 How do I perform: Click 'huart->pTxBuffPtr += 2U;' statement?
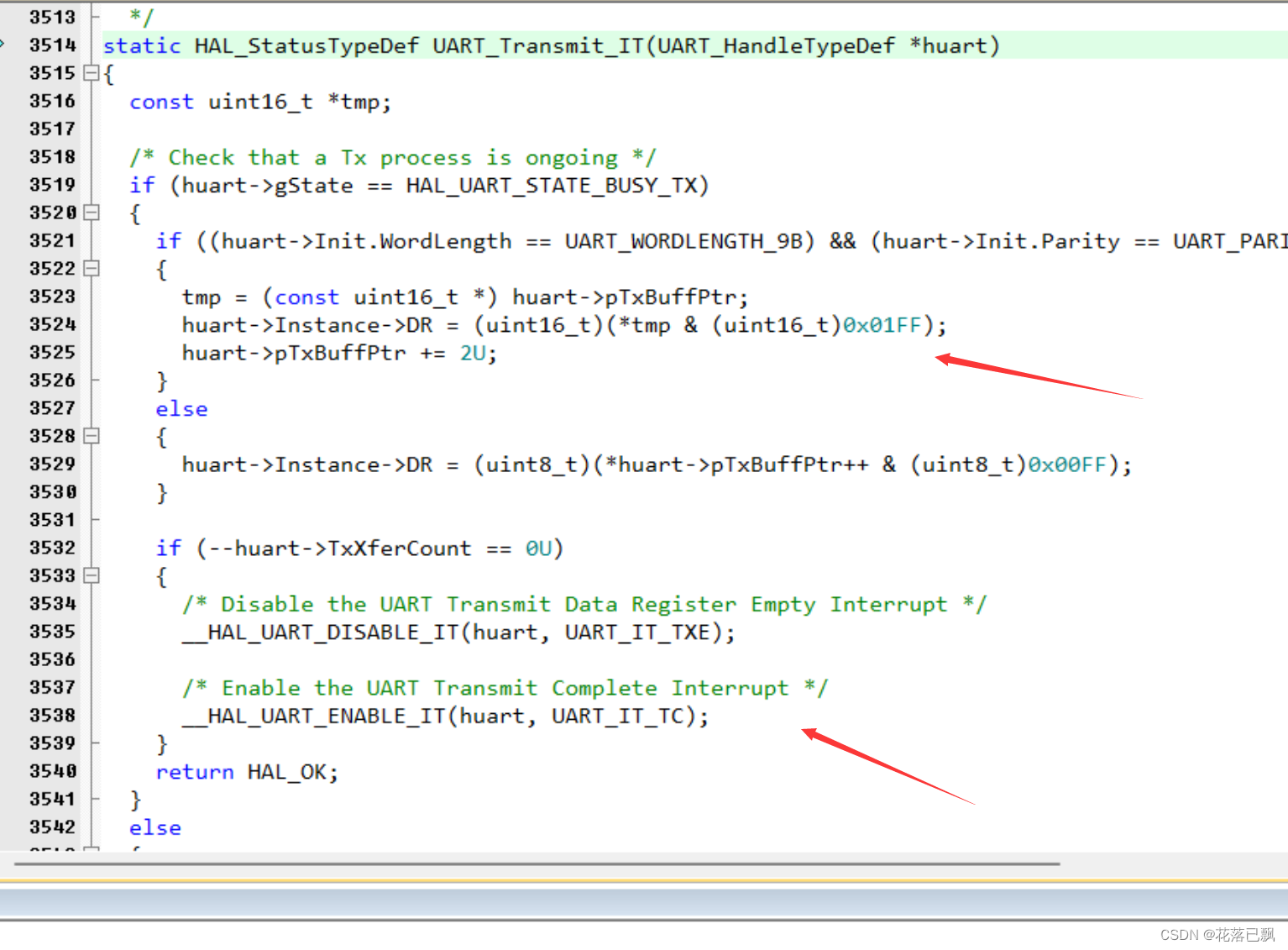[340, 353]
